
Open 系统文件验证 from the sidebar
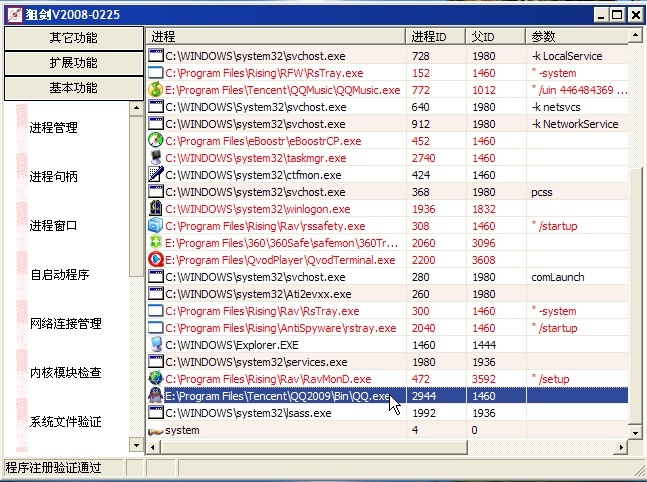(66, 422)
